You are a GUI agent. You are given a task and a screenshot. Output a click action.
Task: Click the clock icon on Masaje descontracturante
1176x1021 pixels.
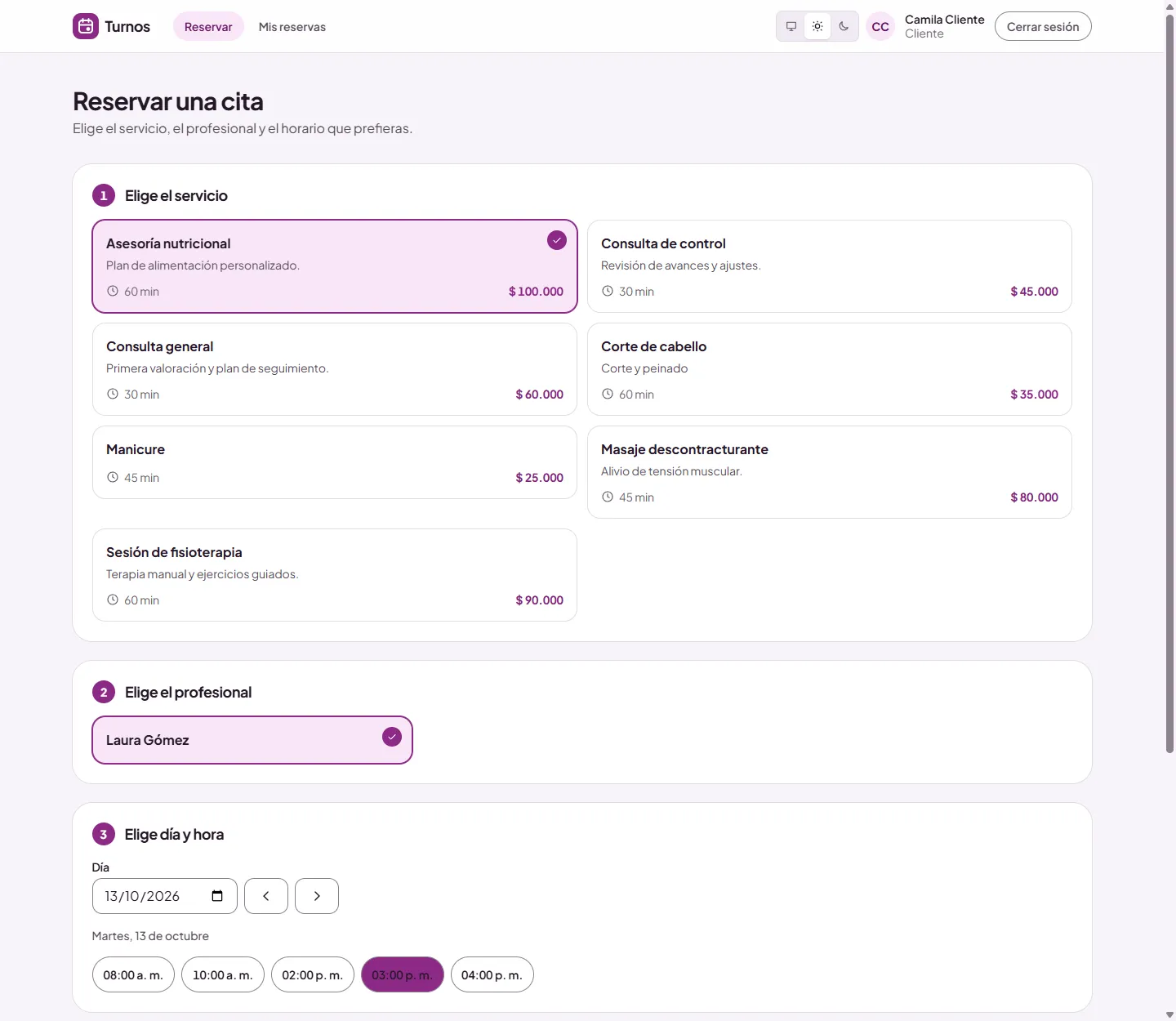tap(608, 497)
